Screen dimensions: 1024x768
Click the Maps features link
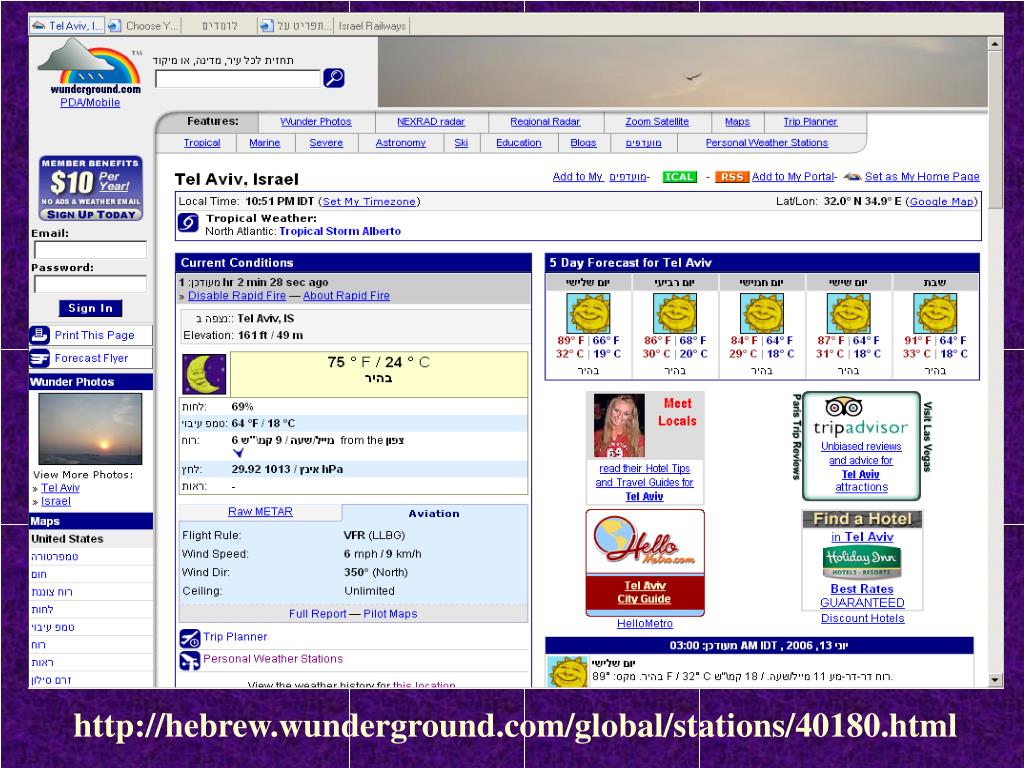point(737,121)
